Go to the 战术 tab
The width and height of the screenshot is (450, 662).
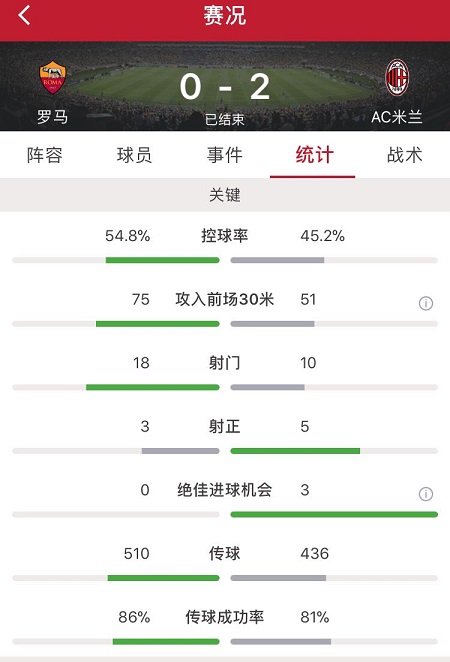click(x=404, y=155)
